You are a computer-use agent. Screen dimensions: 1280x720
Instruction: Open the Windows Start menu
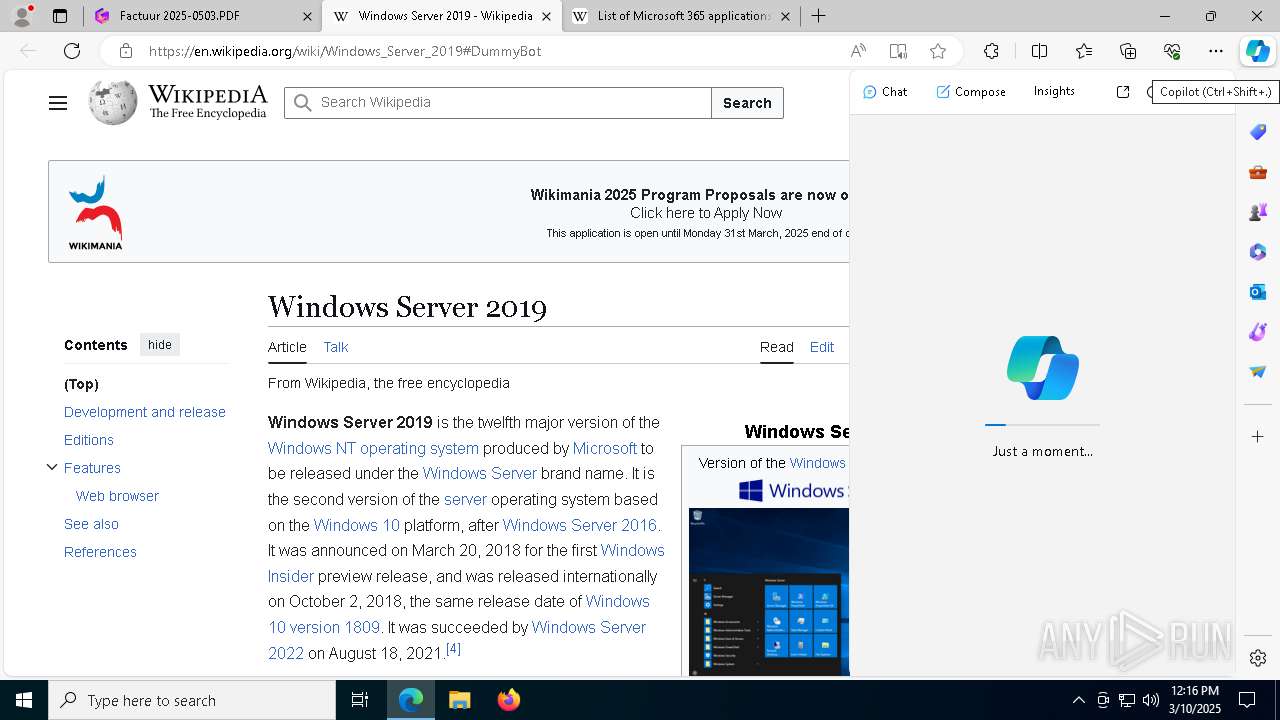pos(24,700)
